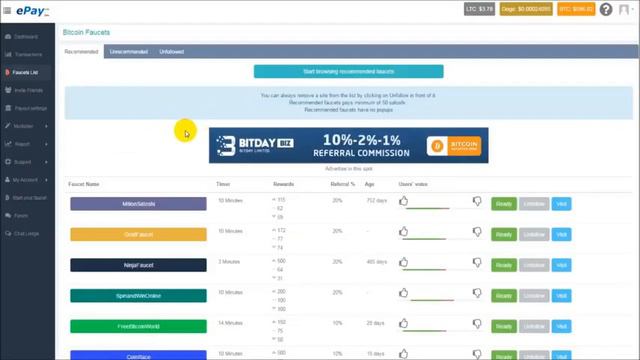Click the Users' votes column header
640x360 pixels.
click(413, 184)
